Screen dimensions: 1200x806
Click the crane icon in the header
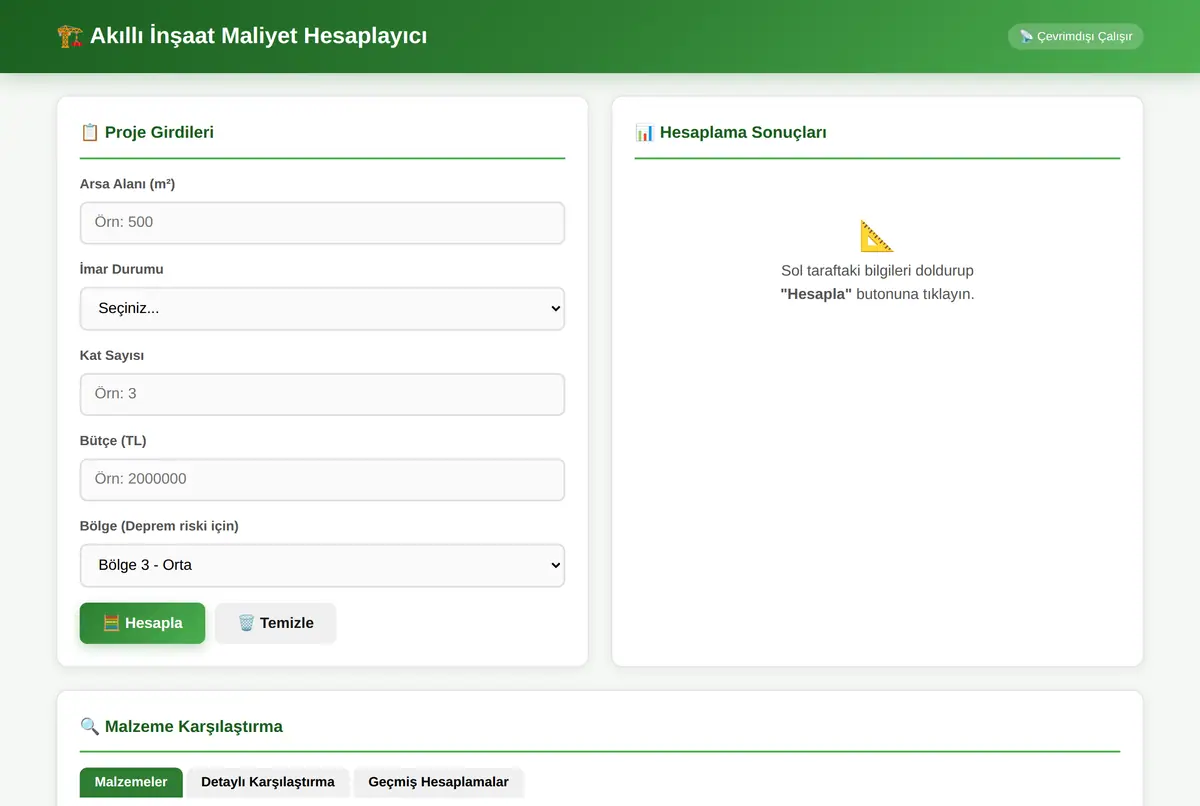(69, 36)
